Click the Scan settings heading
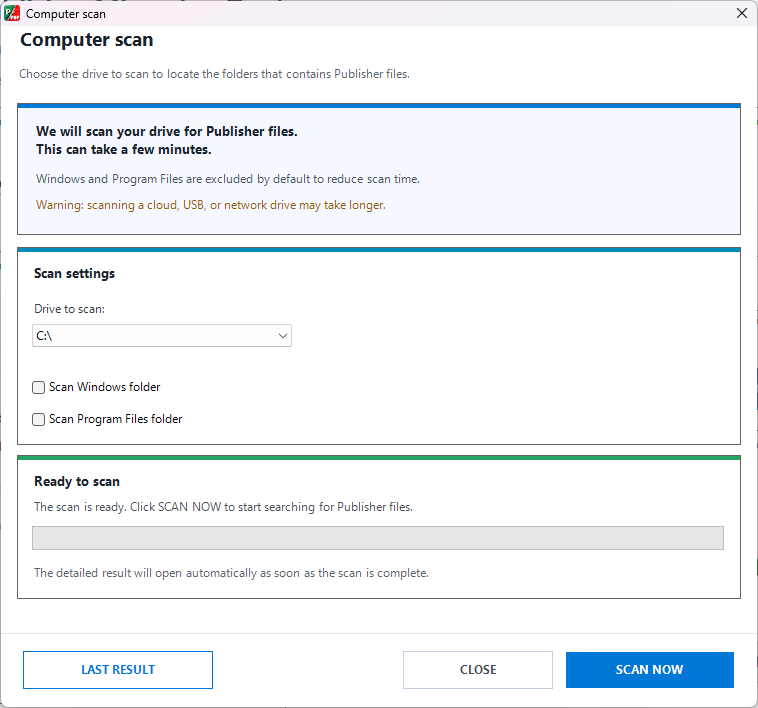758x708 pixels. click(74, 274)
